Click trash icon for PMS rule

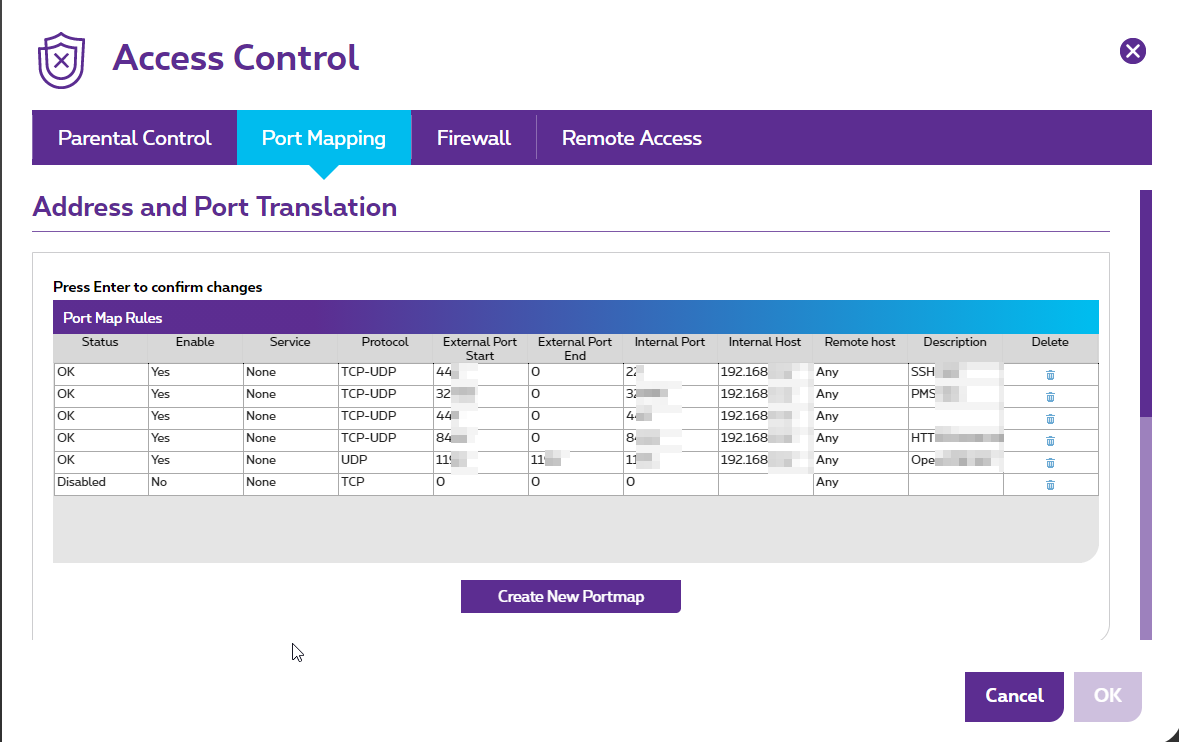point(1050,396)
